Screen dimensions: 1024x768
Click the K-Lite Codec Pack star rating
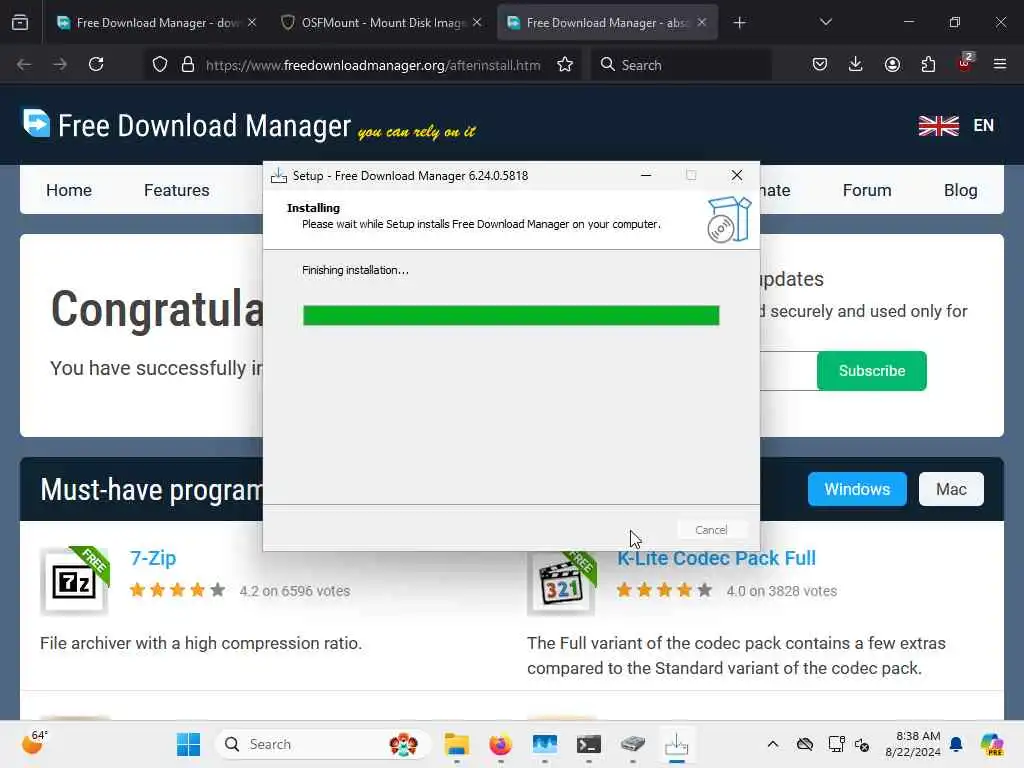tap(664, 590)
